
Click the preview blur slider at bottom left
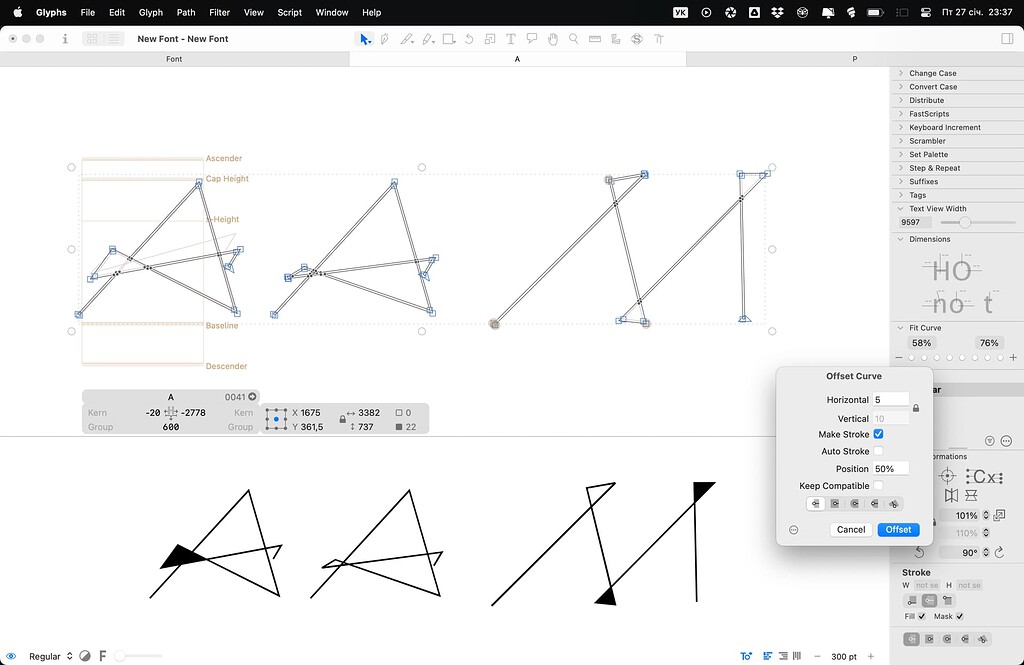click(138, 656)
